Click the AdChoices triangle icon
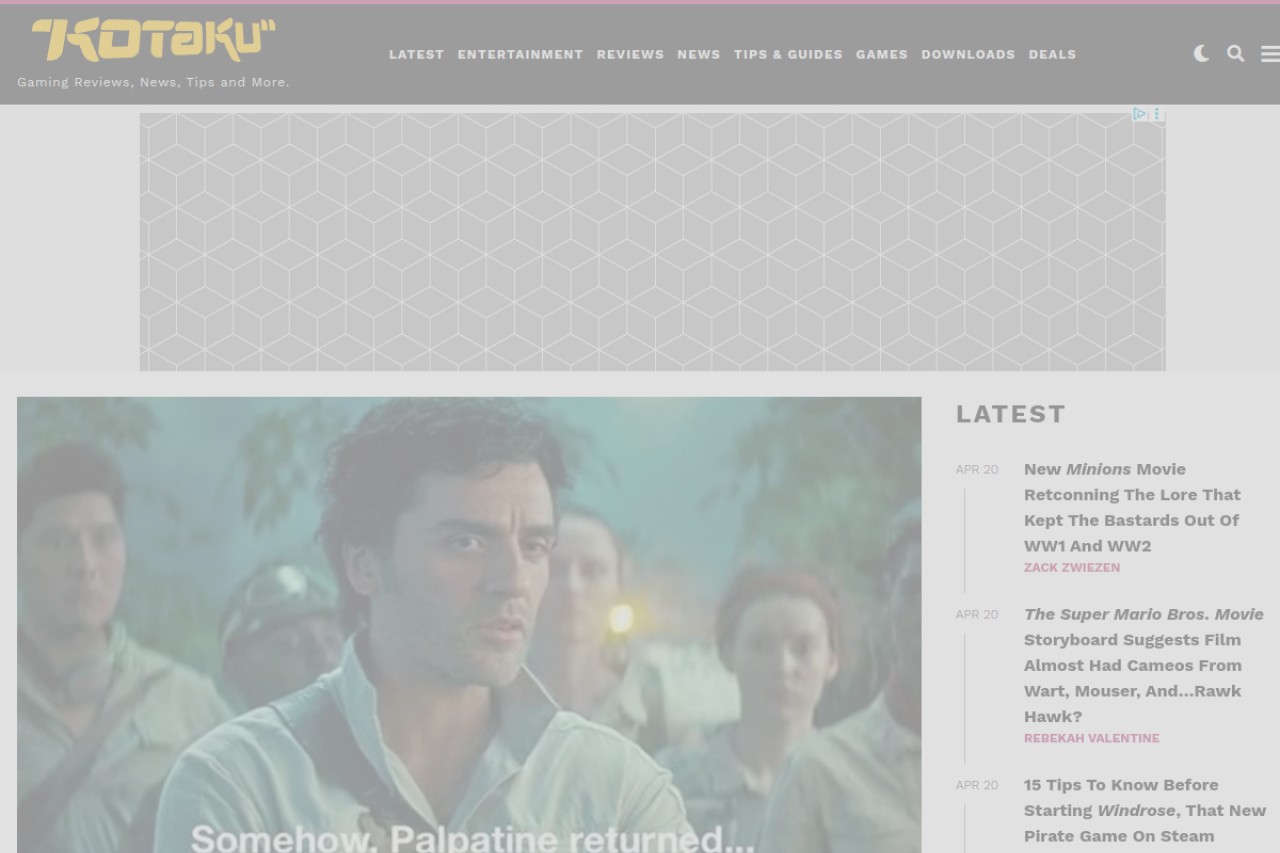 click(x=1139, y=114)
